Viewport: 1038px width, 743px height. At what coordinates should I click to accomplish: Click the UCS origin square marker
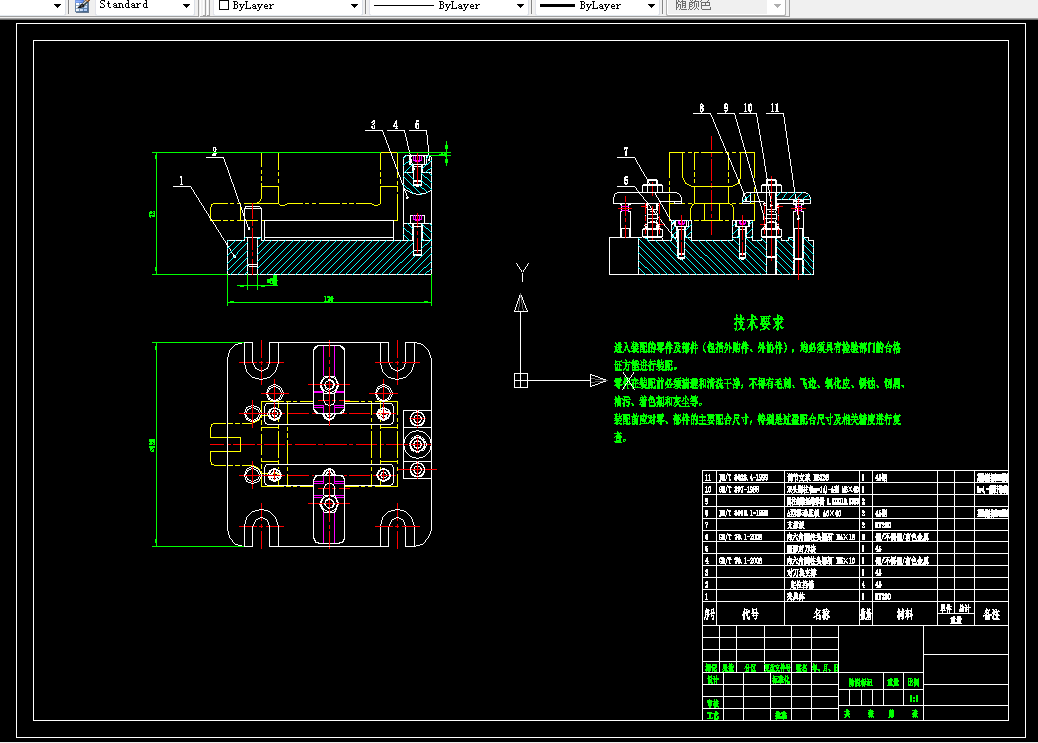pyautogui.click(x=521, y=381)
